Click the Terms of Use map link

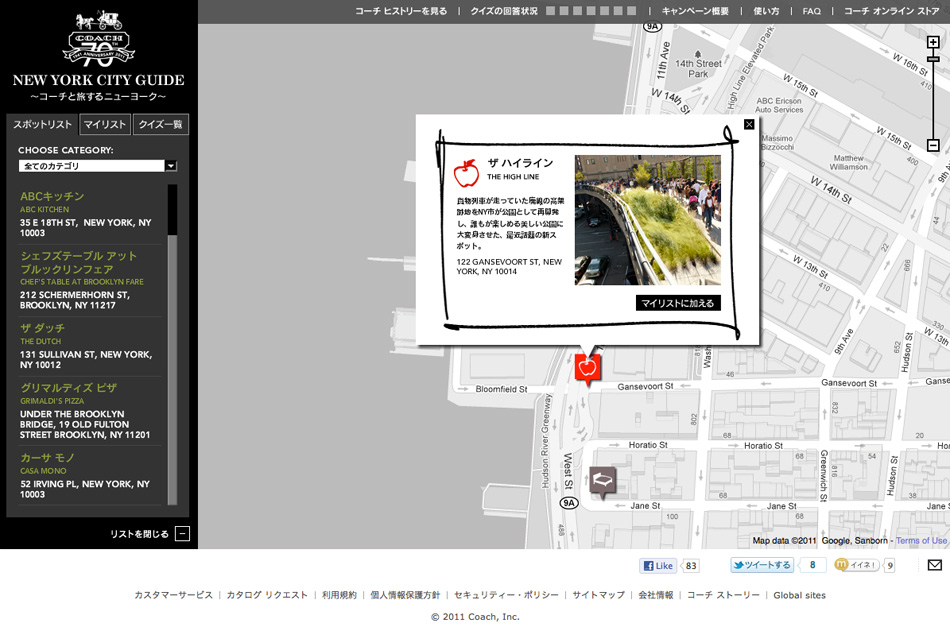click(921, 540)
